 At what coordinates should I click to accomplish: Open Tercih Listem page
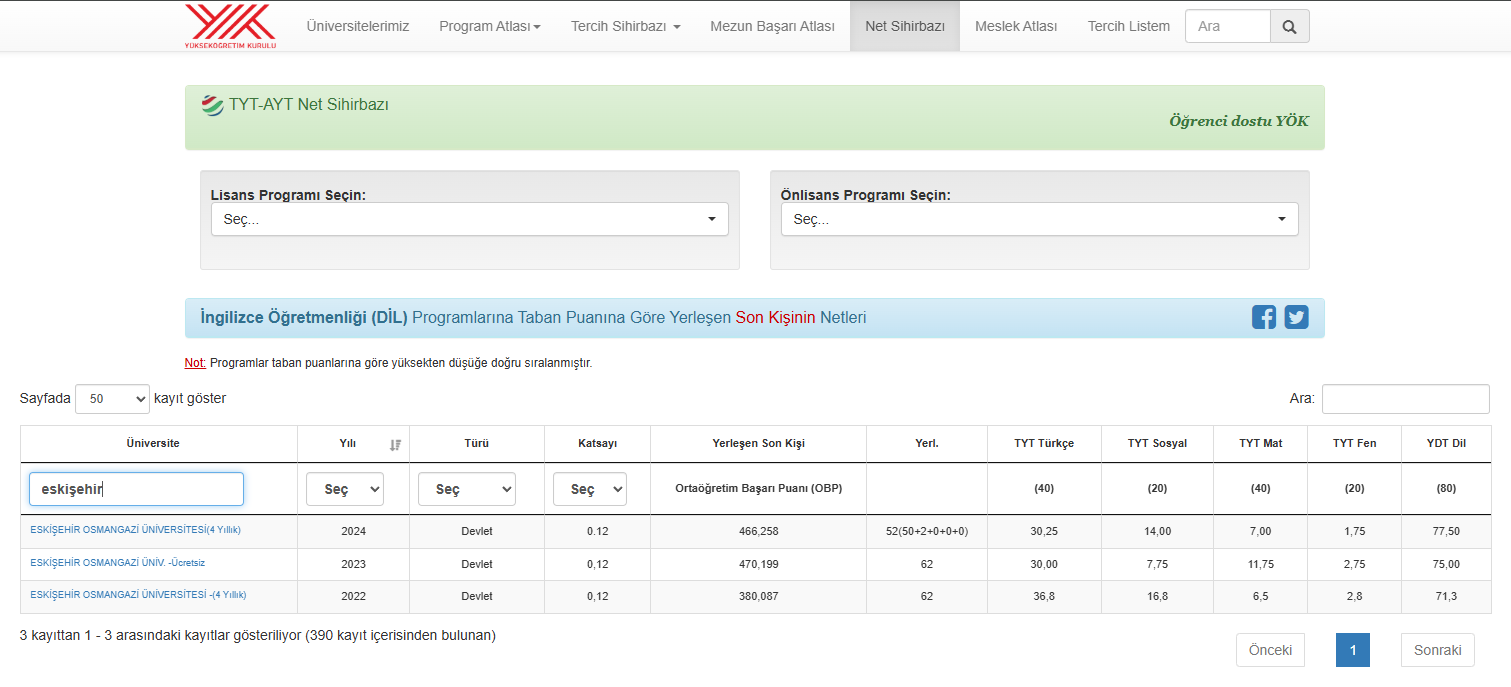(1128, 26)
